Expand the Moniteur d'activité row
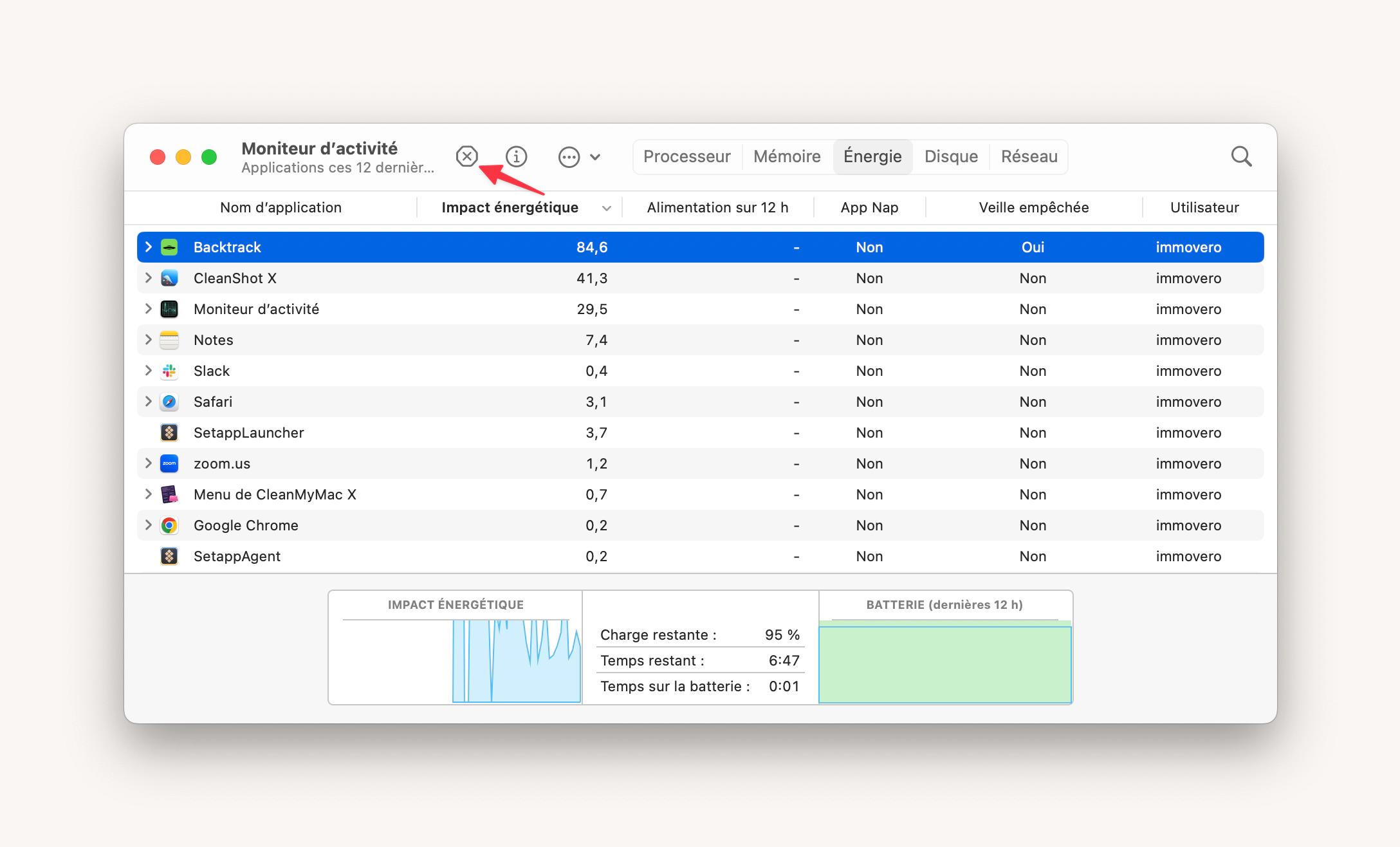This screenshot has width=1400, height=847. coord(148,309)
